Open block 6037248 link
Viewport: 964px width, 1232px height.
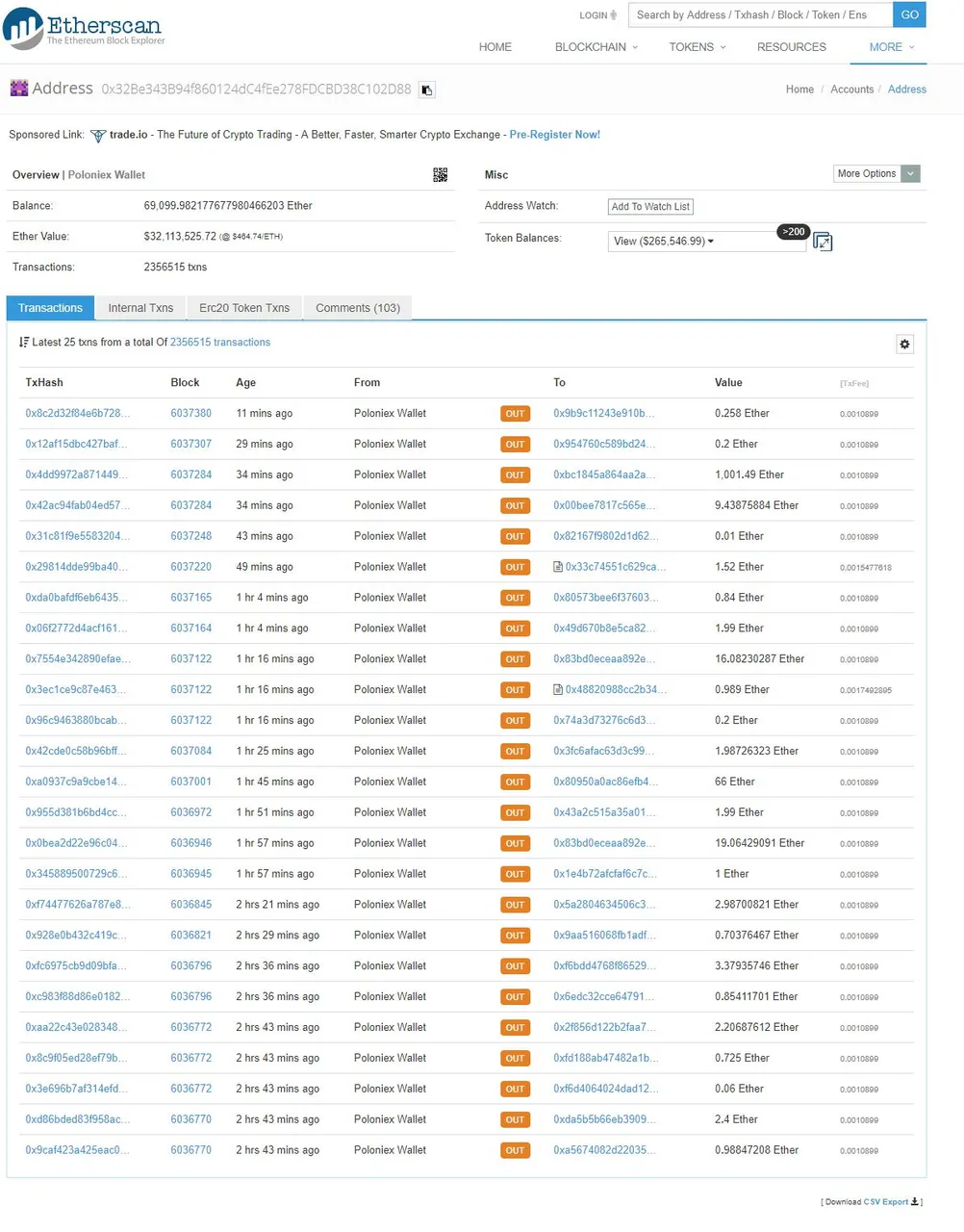[190, 537]
